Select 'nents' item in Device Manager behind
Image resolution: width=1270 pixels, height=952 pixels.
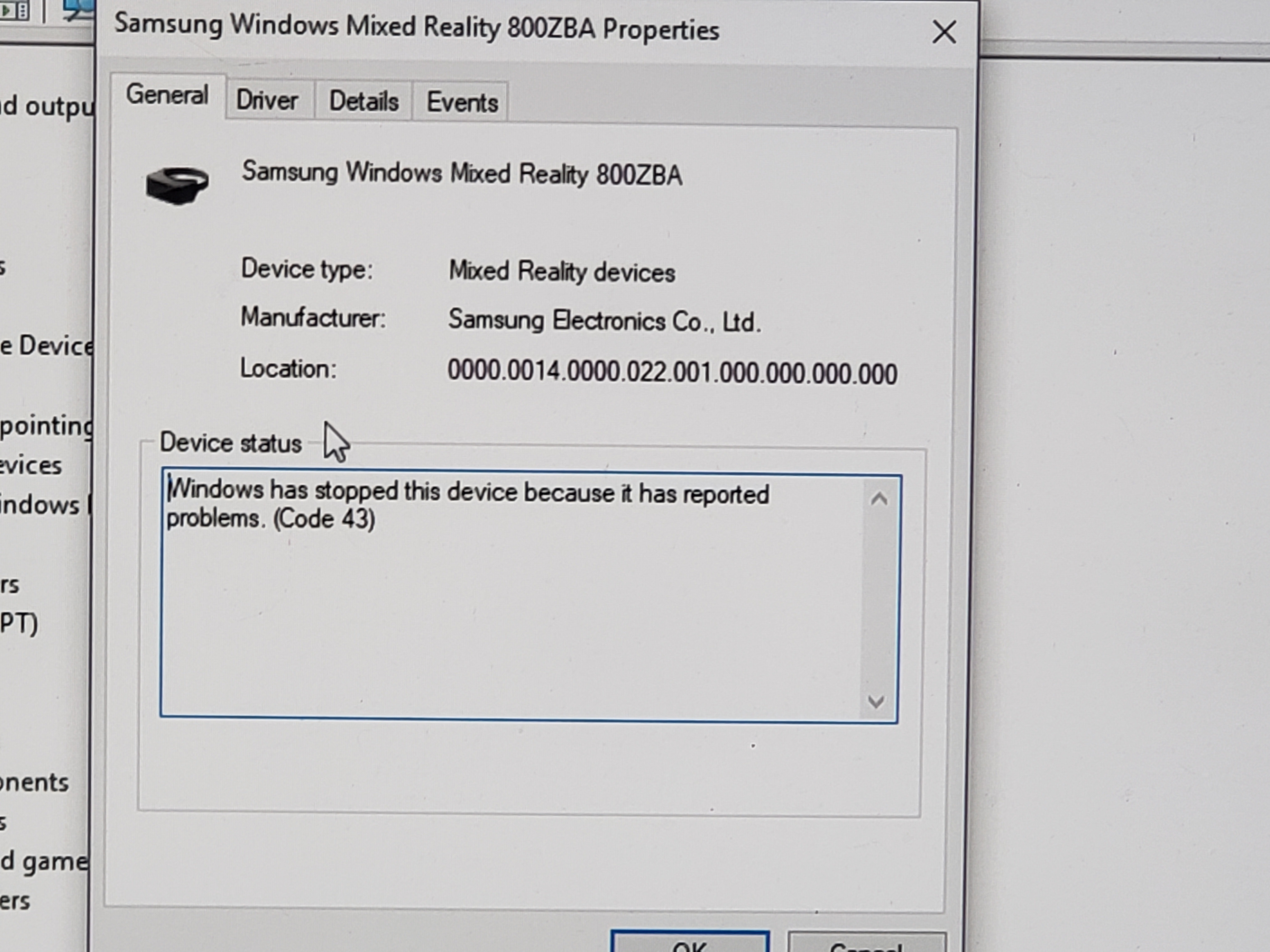pyautogui.click(x=34, y=782)
